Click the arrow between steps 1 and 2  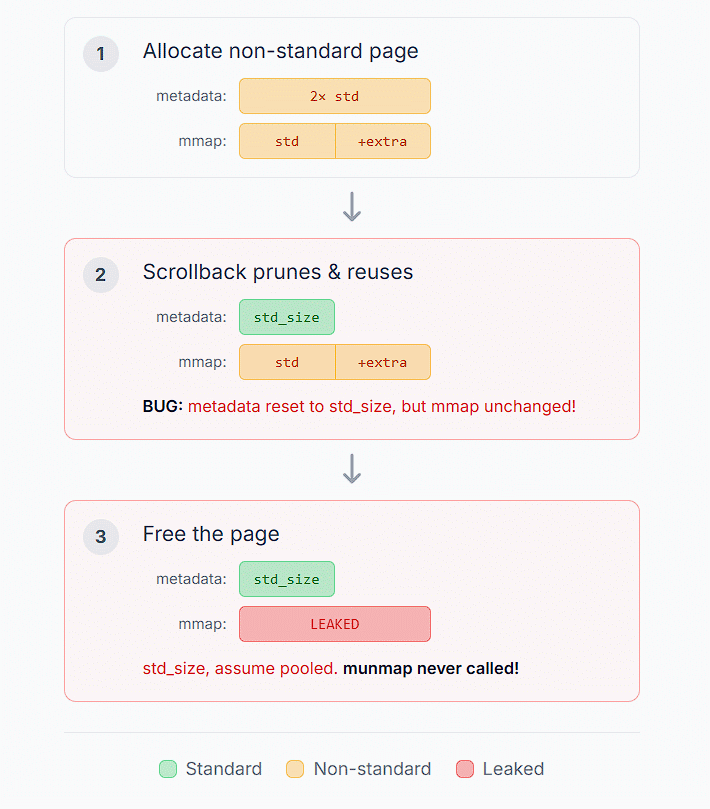[x=351, y=207]
